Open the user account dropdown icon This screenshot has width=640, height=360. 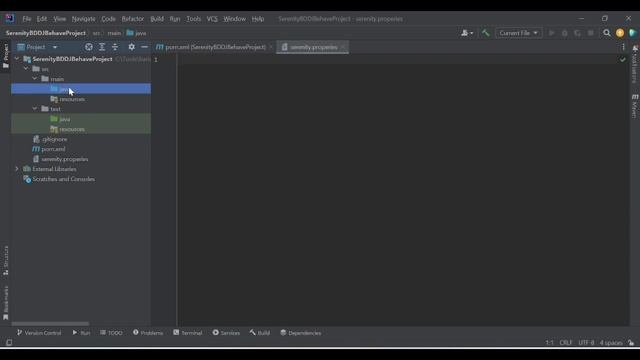pyautogui.click(x=467, y=33)
